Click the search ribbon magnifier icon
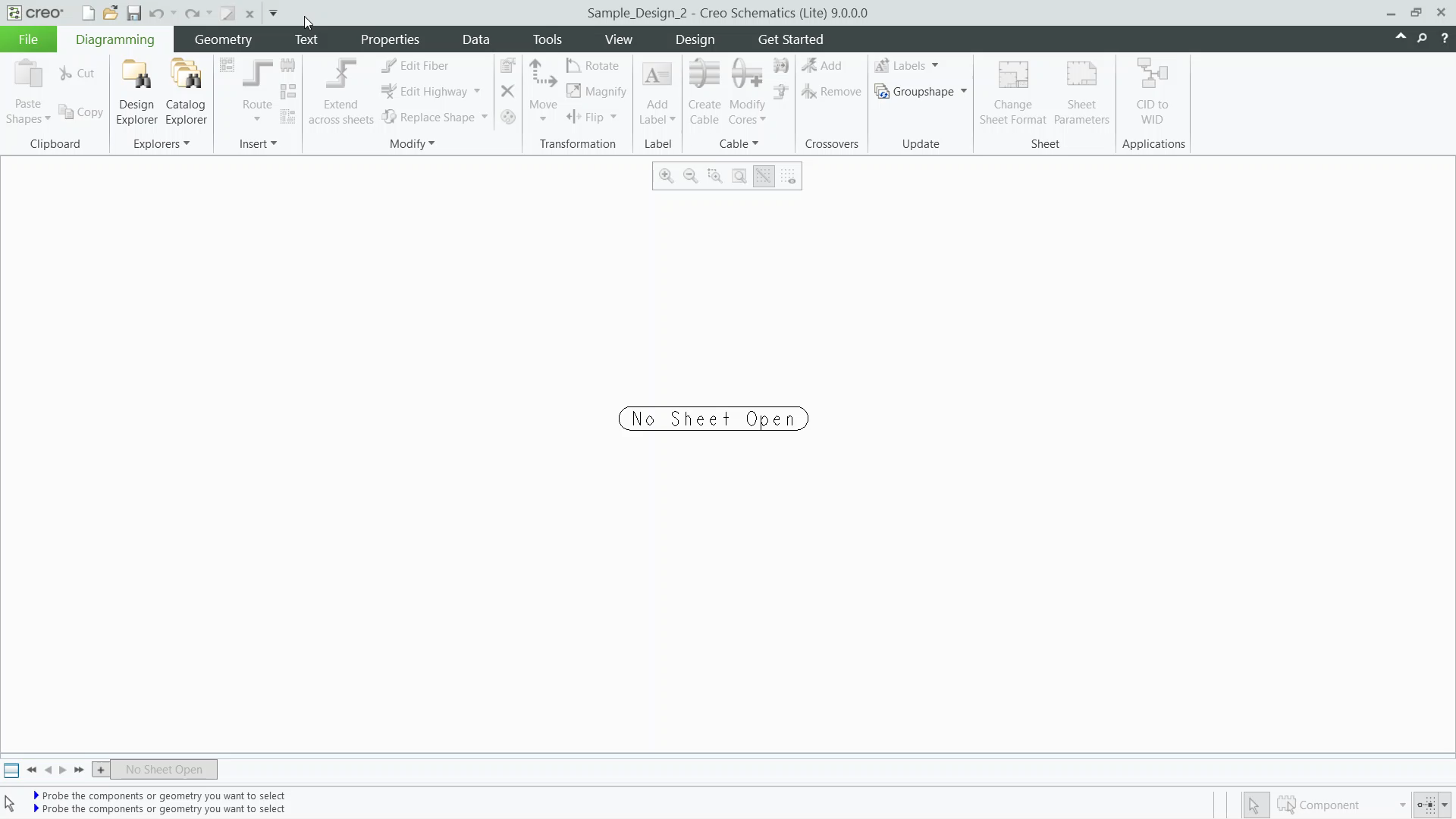The height and width of the screenshot is (819, 1456). click(1422, 38)
